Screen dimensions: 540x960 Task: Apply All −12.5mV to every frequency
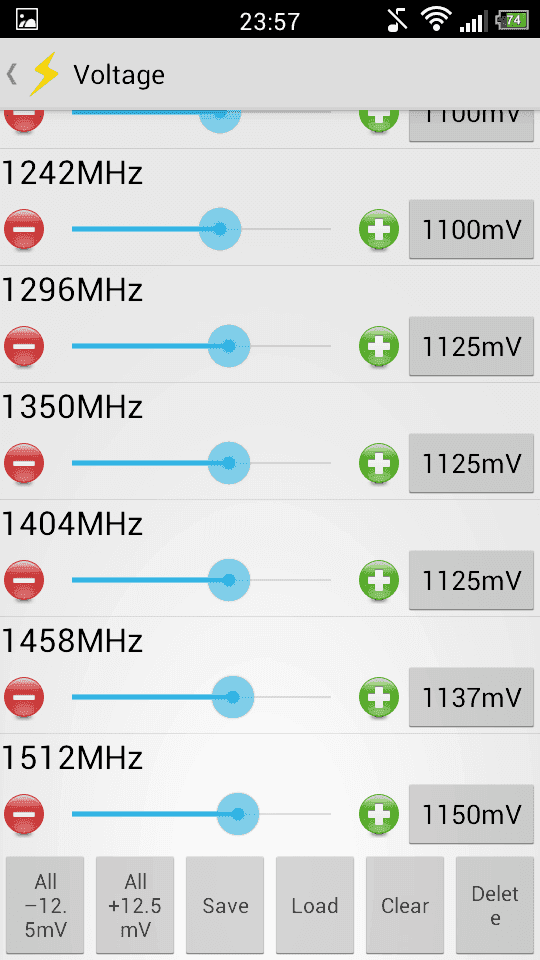tap(45, 905)
